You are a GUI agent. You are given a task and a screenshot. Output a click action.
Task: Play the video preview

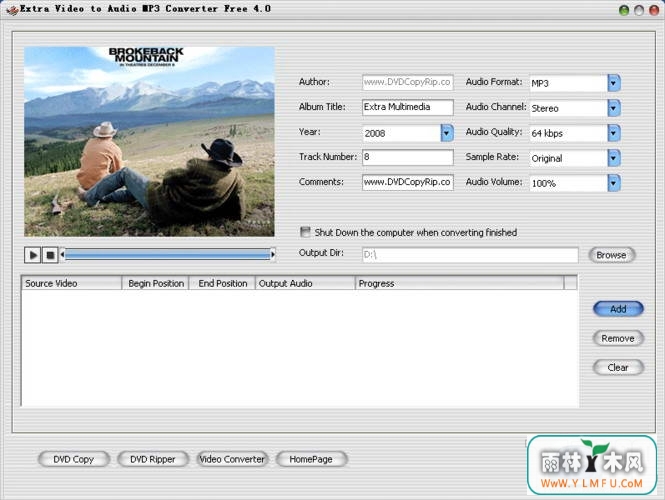tap(33, 255)
